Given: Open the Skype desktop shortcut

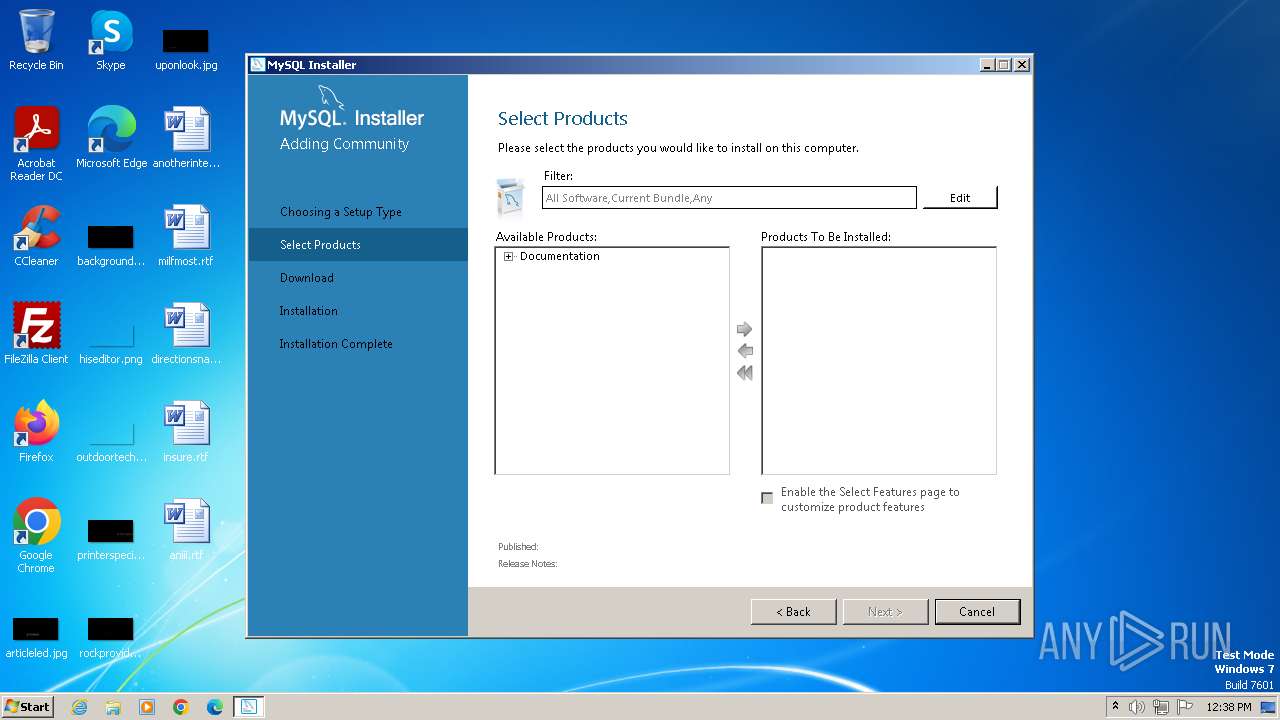Looking at the screenshot, I should 111,40.
